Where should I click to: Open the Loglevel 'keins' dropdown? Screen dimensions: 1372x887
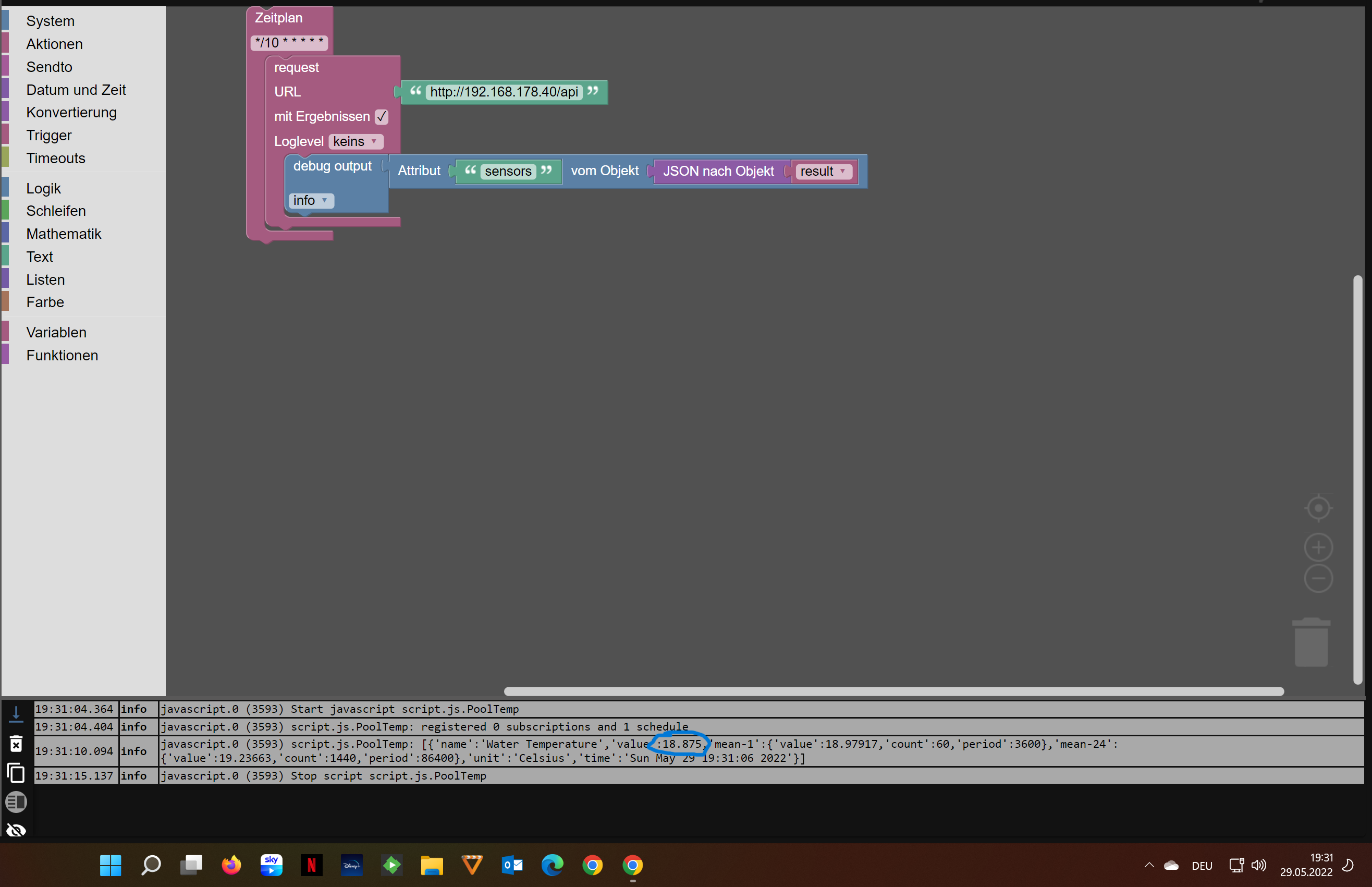(x=356, y=142)
